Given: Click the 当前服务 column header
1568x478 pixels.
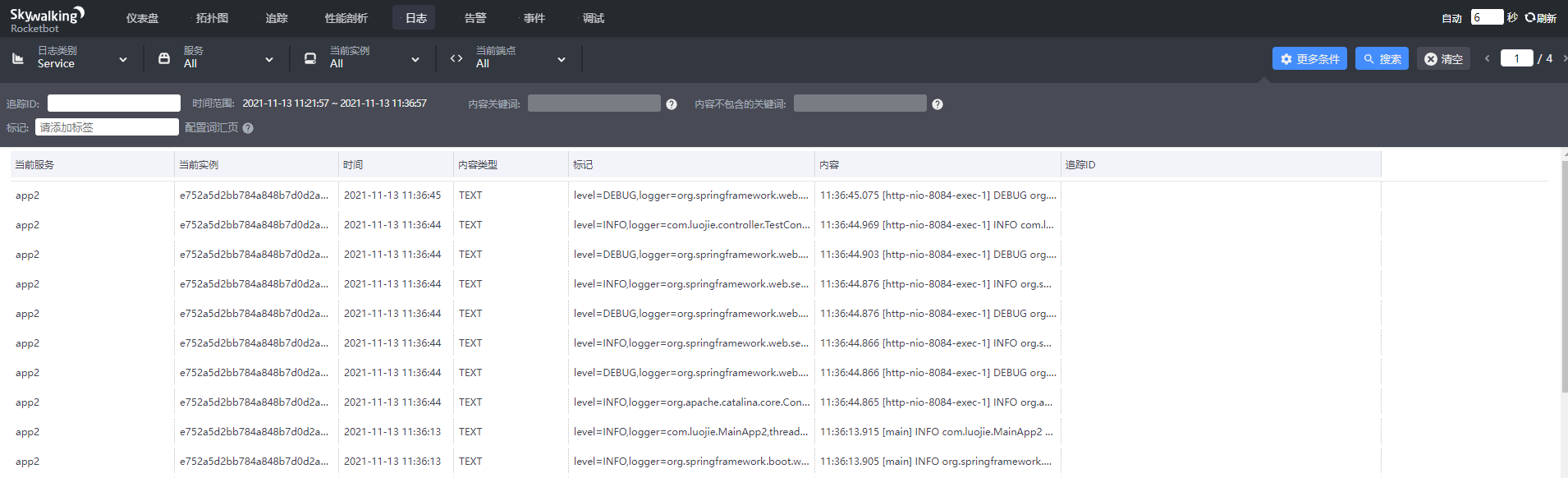Looking at the screenshot, I should (92, 164).
